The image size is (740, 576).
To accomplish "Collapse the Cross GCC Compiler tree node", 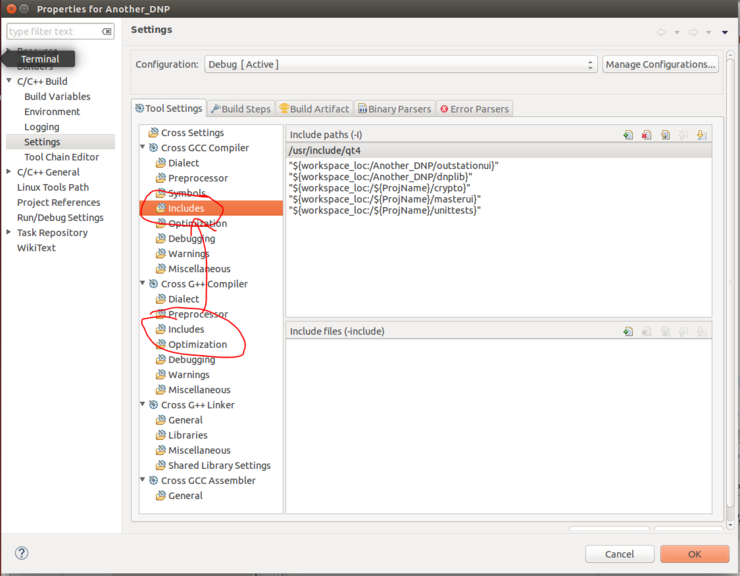I will [143, 148].
